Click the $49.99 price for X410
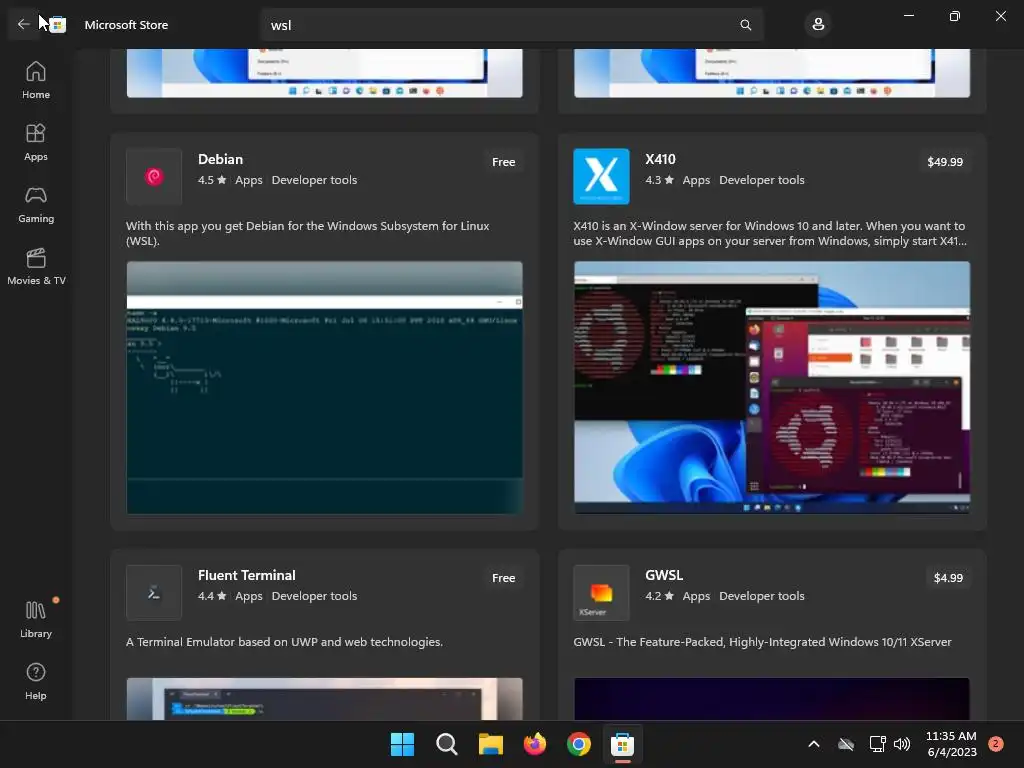This screenshot has width=1024, height=768. click(x=945, y=162)
